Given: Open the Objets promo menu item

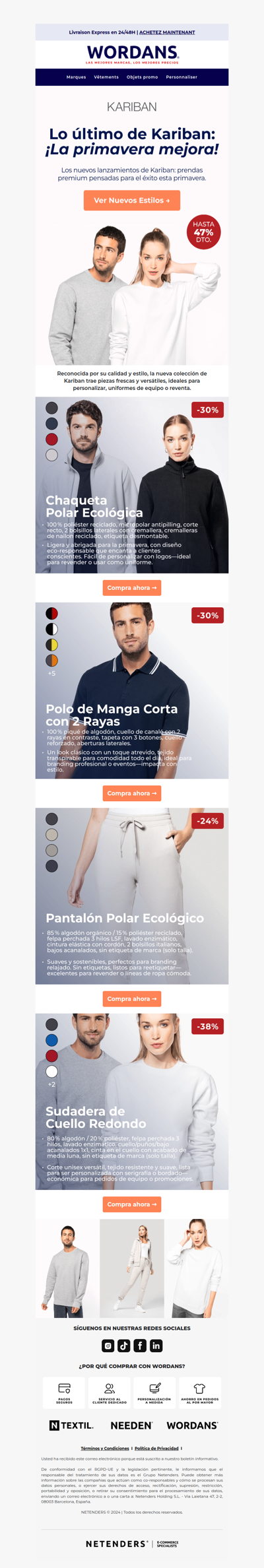Looking at the screenshot, I should [142, 77].
